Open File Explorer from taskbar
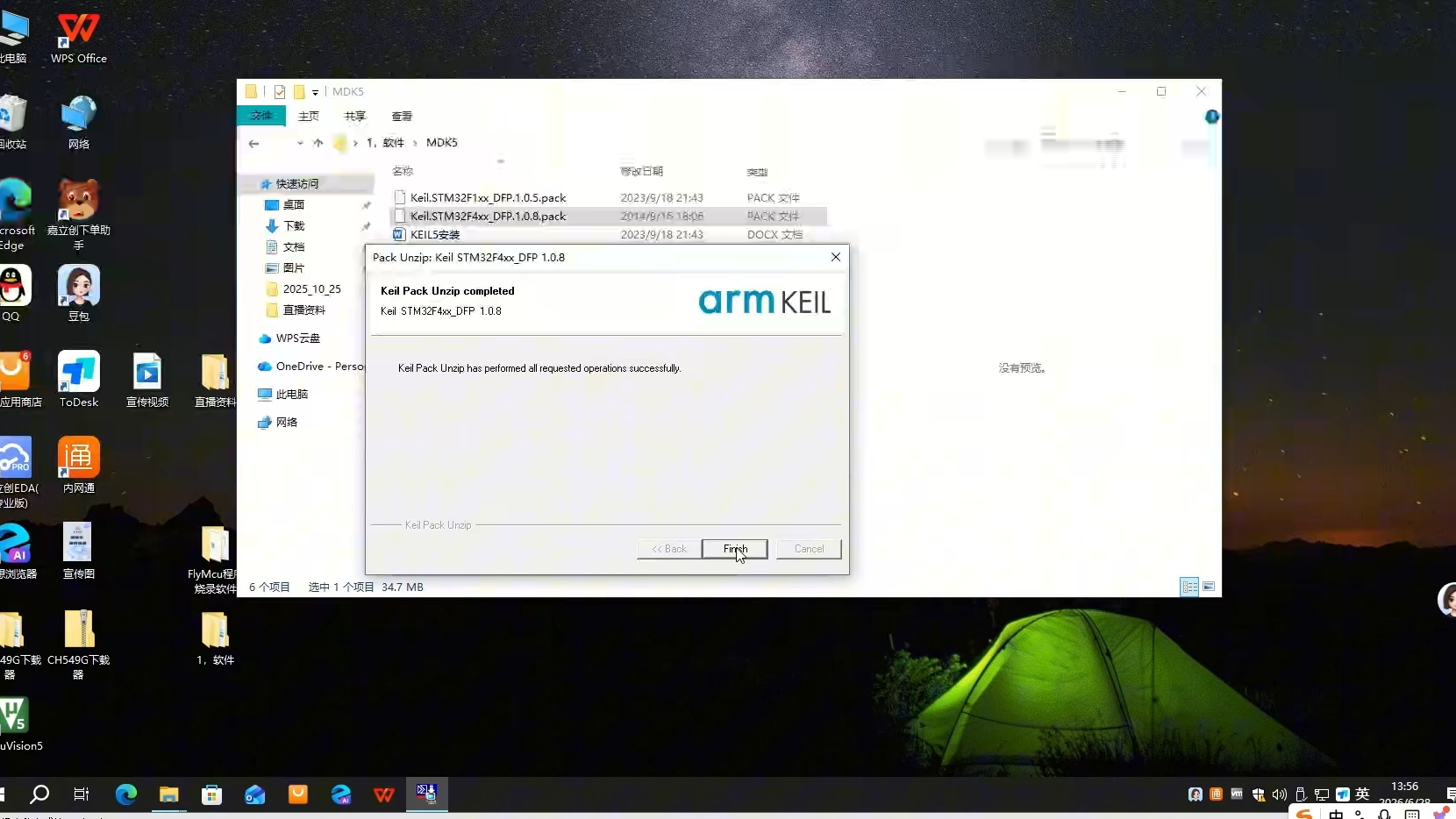 point(169,794)
